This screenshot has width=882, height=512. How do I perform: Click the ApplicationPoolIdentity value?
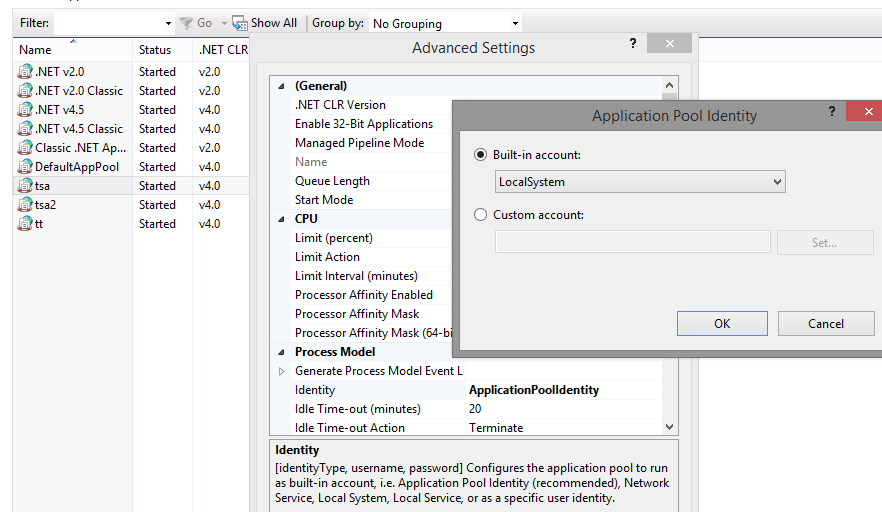(x=534, y=390)
